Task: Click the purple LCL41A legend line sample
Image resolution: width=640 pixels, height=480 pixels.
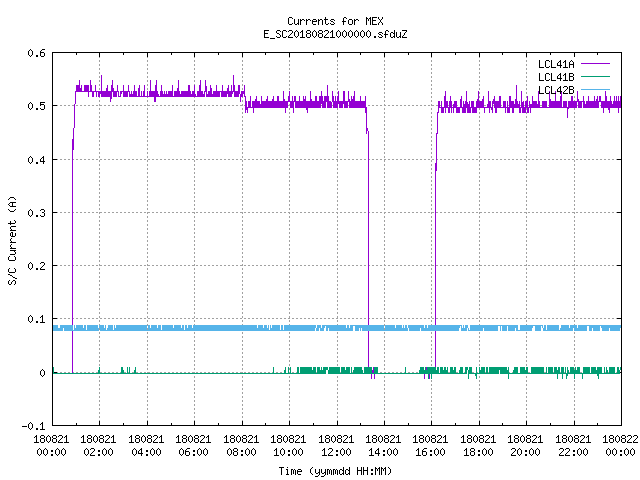Action: [595, 64]
